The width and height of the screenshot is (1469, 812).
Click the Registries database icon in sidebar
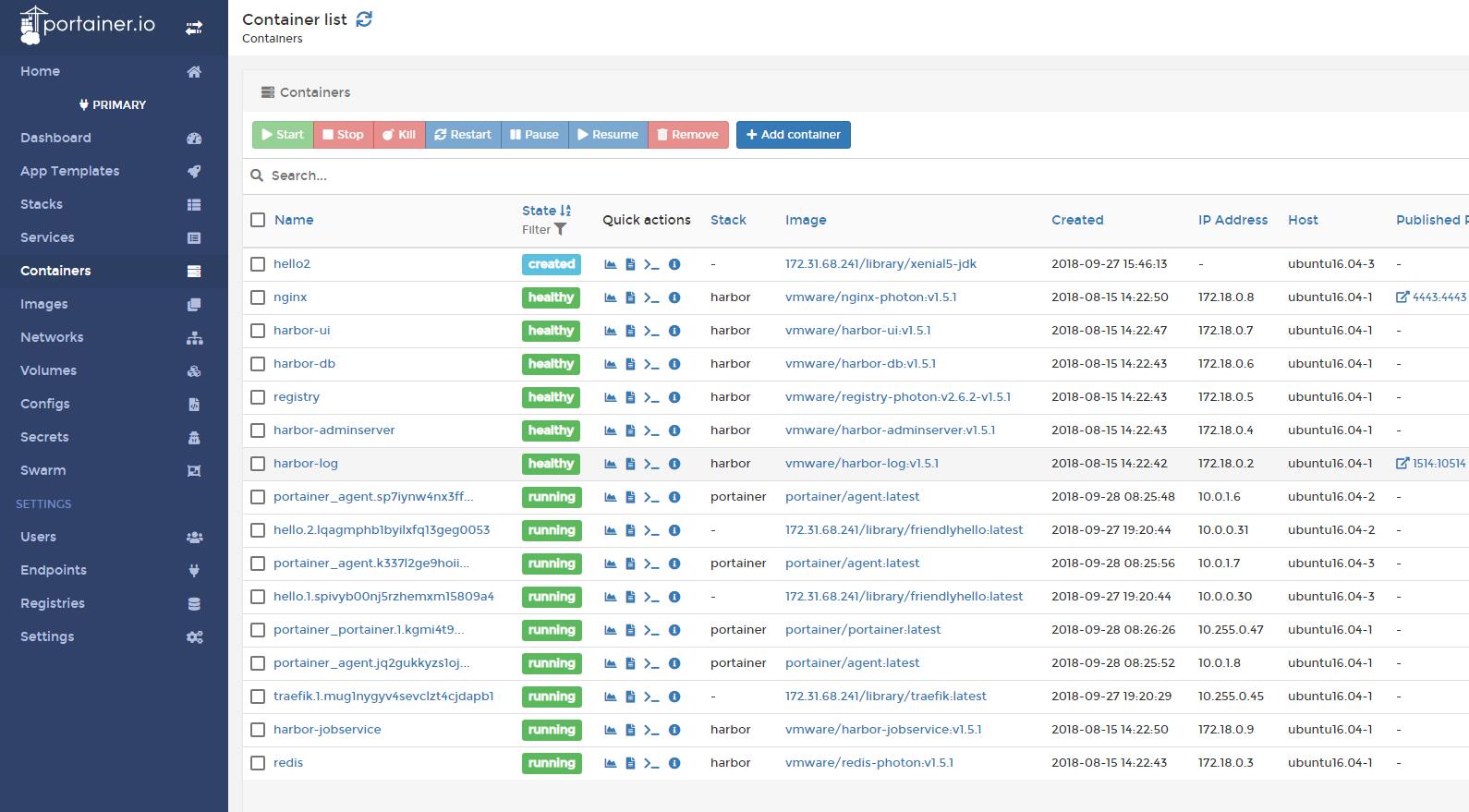(194, 604)
